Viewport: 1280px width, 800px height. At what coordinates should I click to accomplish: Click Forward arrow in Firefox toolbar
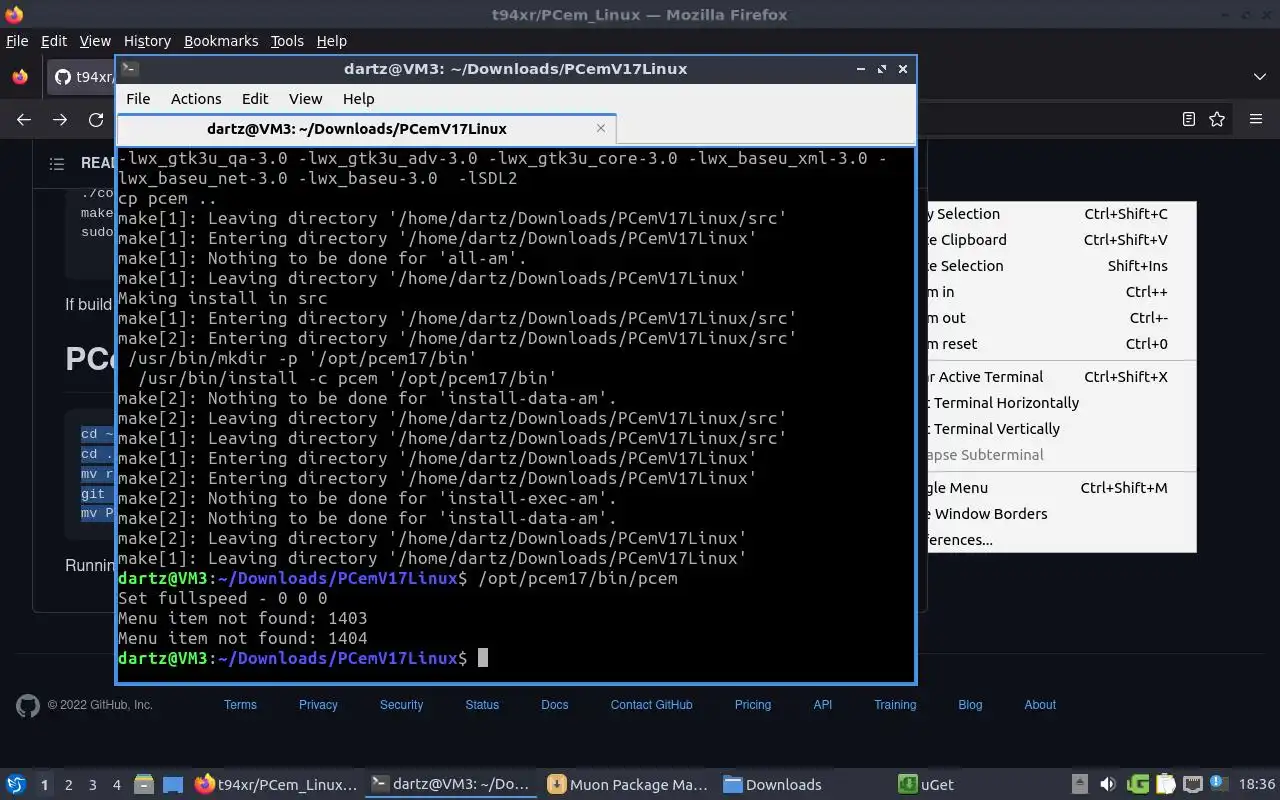(60, 119)
